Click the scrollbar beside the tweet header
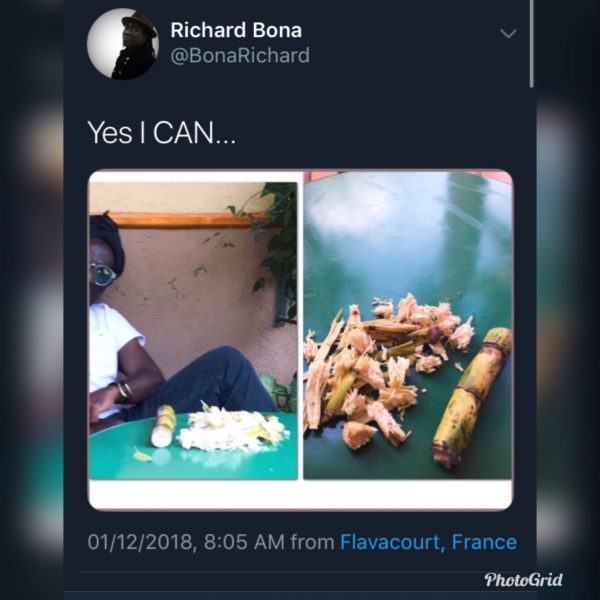The width and height of the screenshot is (600, 600). tap(532, 45)
